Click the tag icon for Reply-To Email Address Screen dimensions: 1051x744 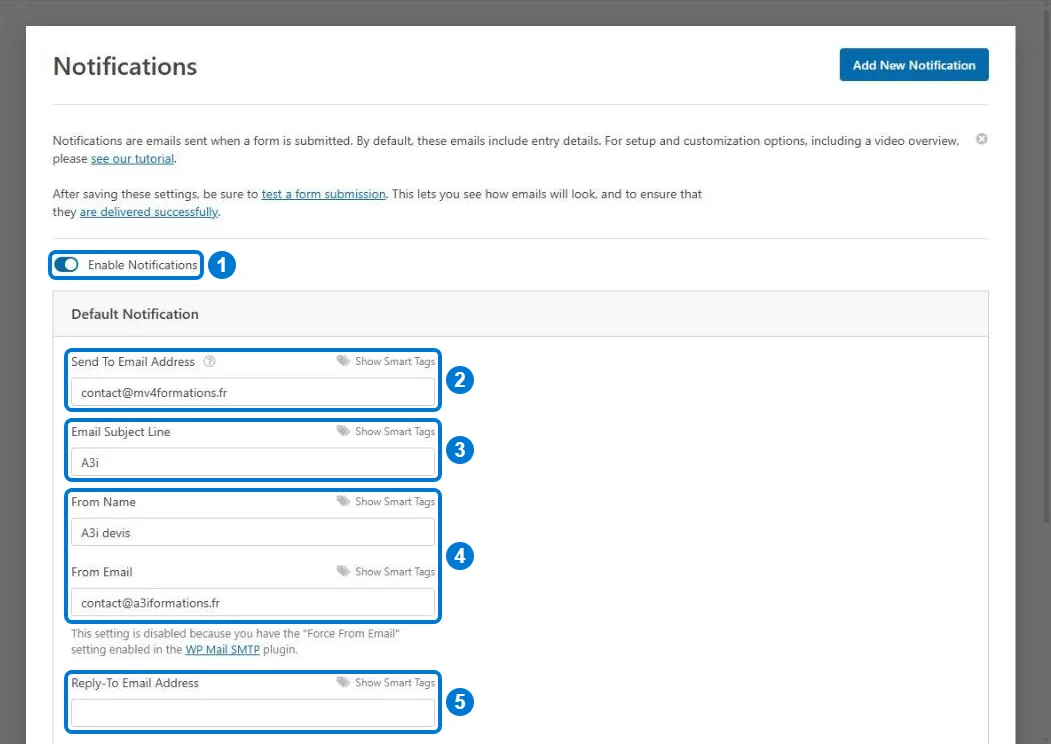click(343, 682)
